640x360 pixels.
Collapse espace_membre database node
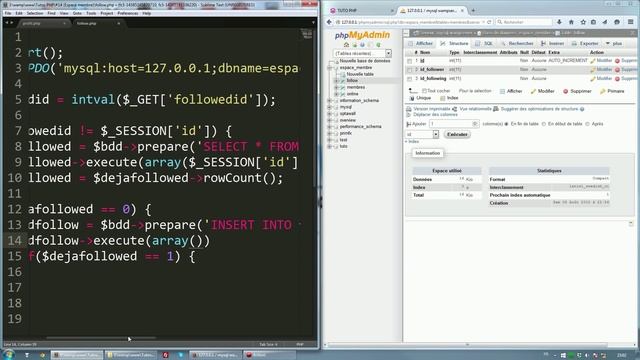(330, 68)
